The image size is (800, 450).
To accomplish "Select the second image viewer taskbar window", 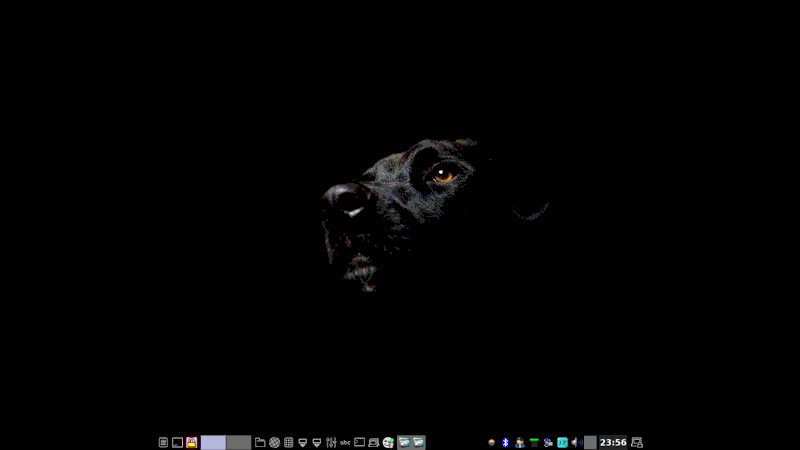I will pyautogui.click(x=418, y=442).
